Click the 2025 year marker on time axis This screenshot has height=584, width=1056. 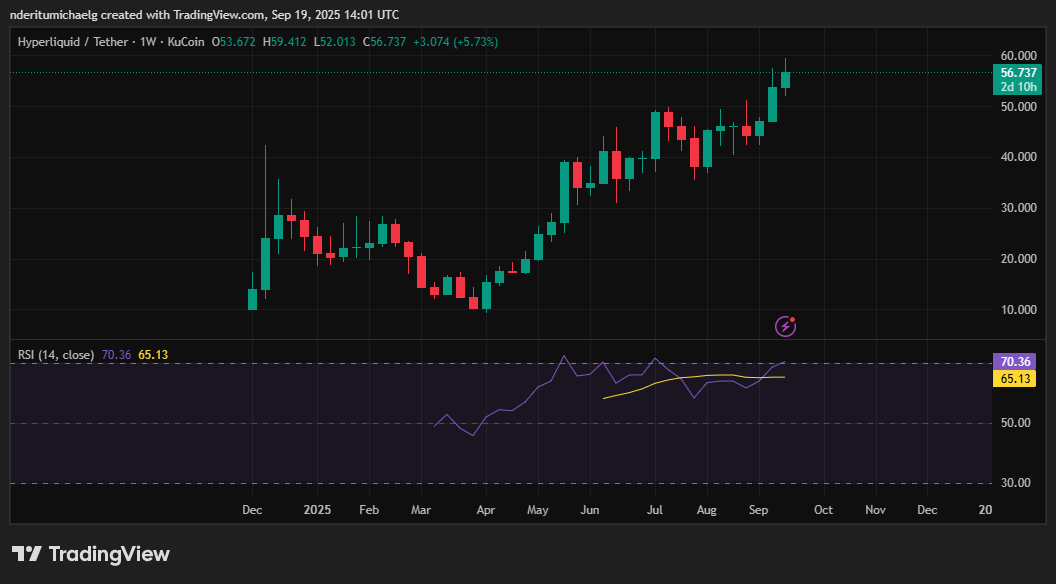317,510
